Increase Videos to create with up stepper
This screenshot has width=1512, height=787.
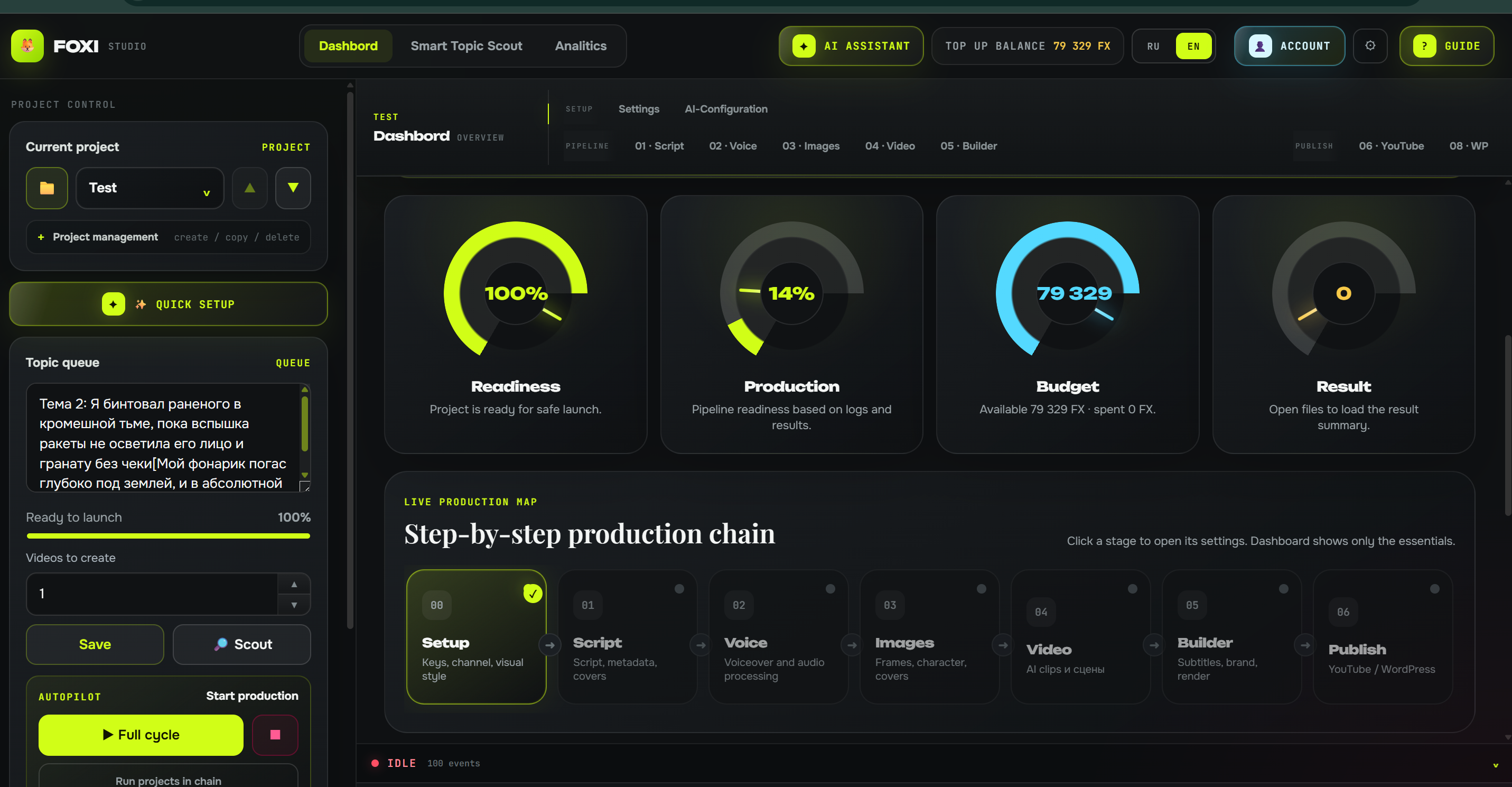pyautogui.click(x=294, y=585)
